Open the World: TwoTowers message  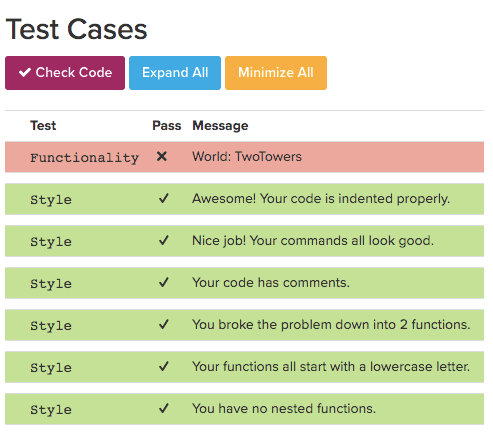247,157
